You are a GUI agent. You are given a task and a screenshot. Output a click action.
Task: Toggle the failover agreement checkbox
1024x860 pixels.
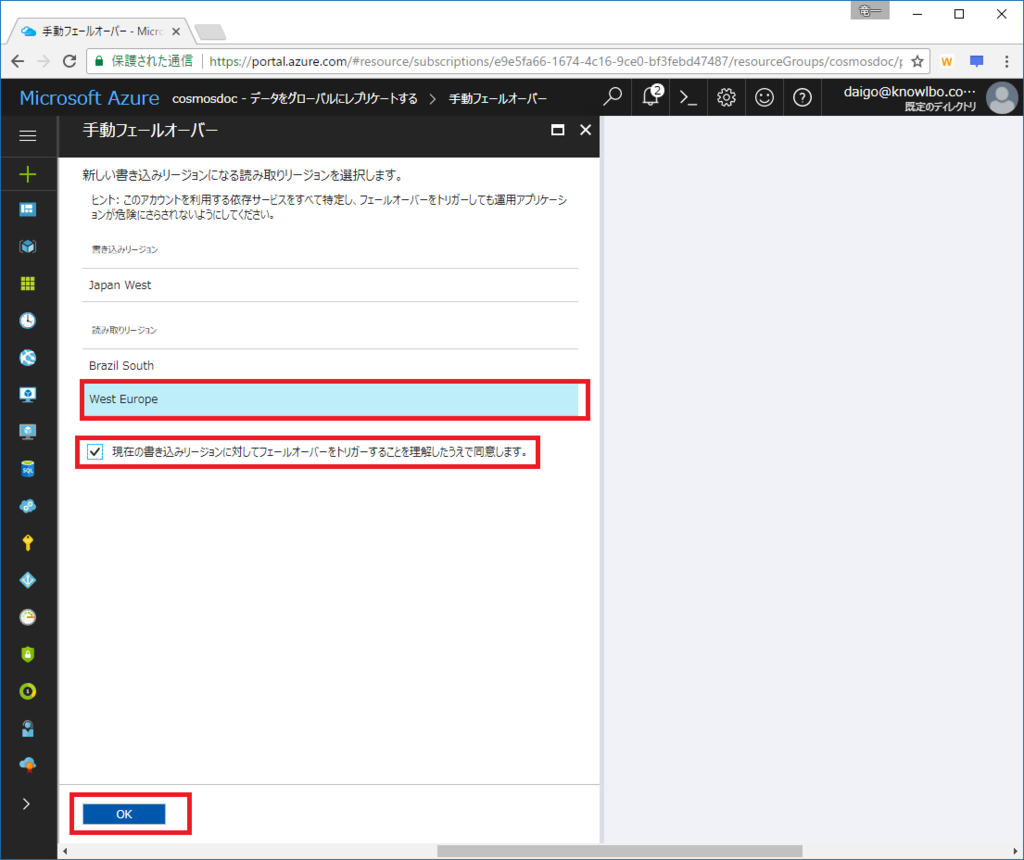tap(95, 452)
